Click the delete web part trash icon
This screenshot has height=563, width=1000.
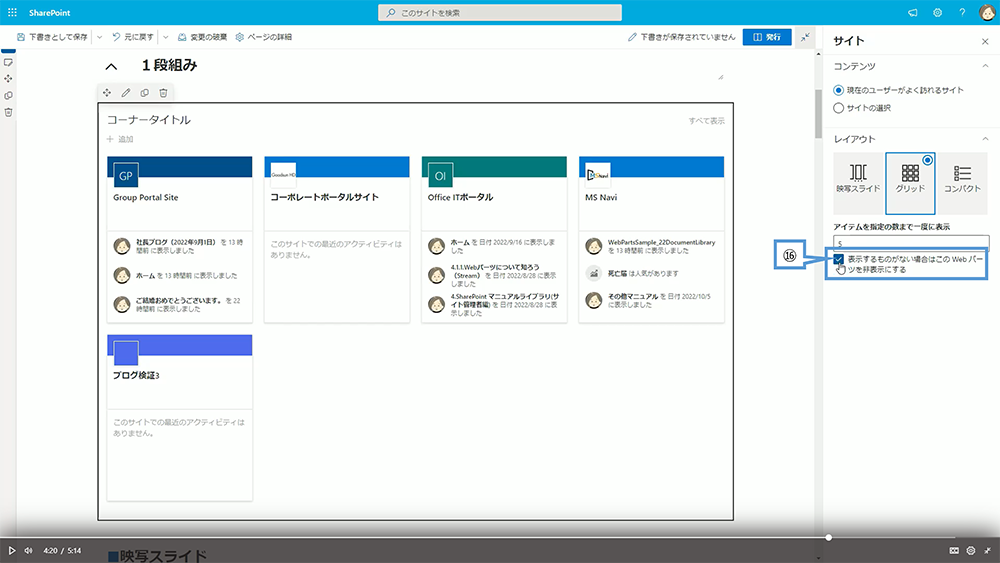click(x=163, y=92)
